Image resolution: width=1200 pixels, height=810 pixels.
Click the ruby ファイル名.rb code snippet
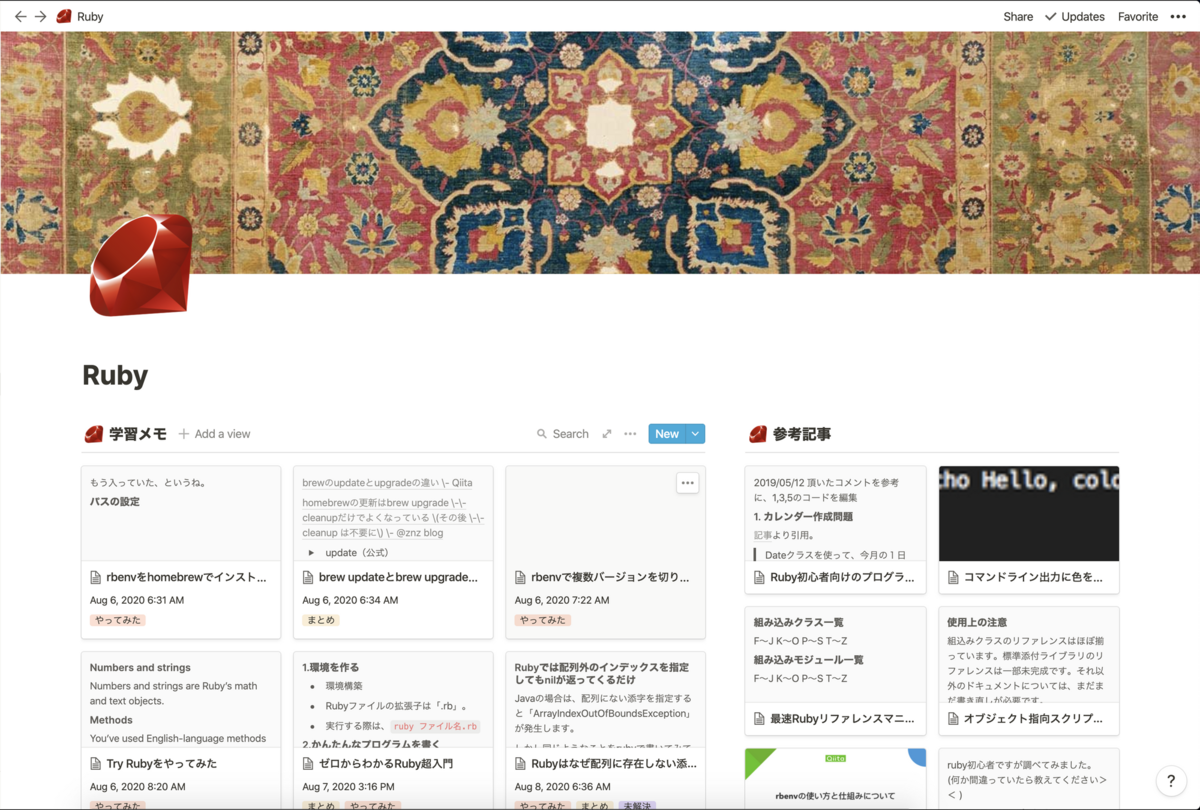(435, 727)
